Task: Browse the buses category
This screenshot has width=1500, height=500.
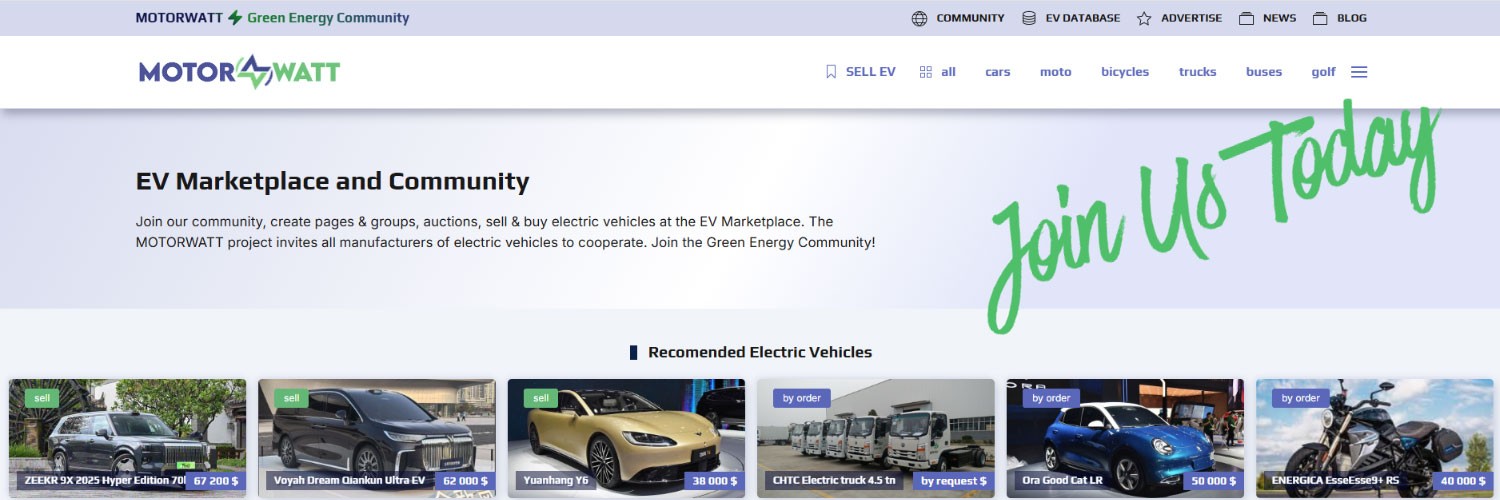Action: (x=1263, y=72)
